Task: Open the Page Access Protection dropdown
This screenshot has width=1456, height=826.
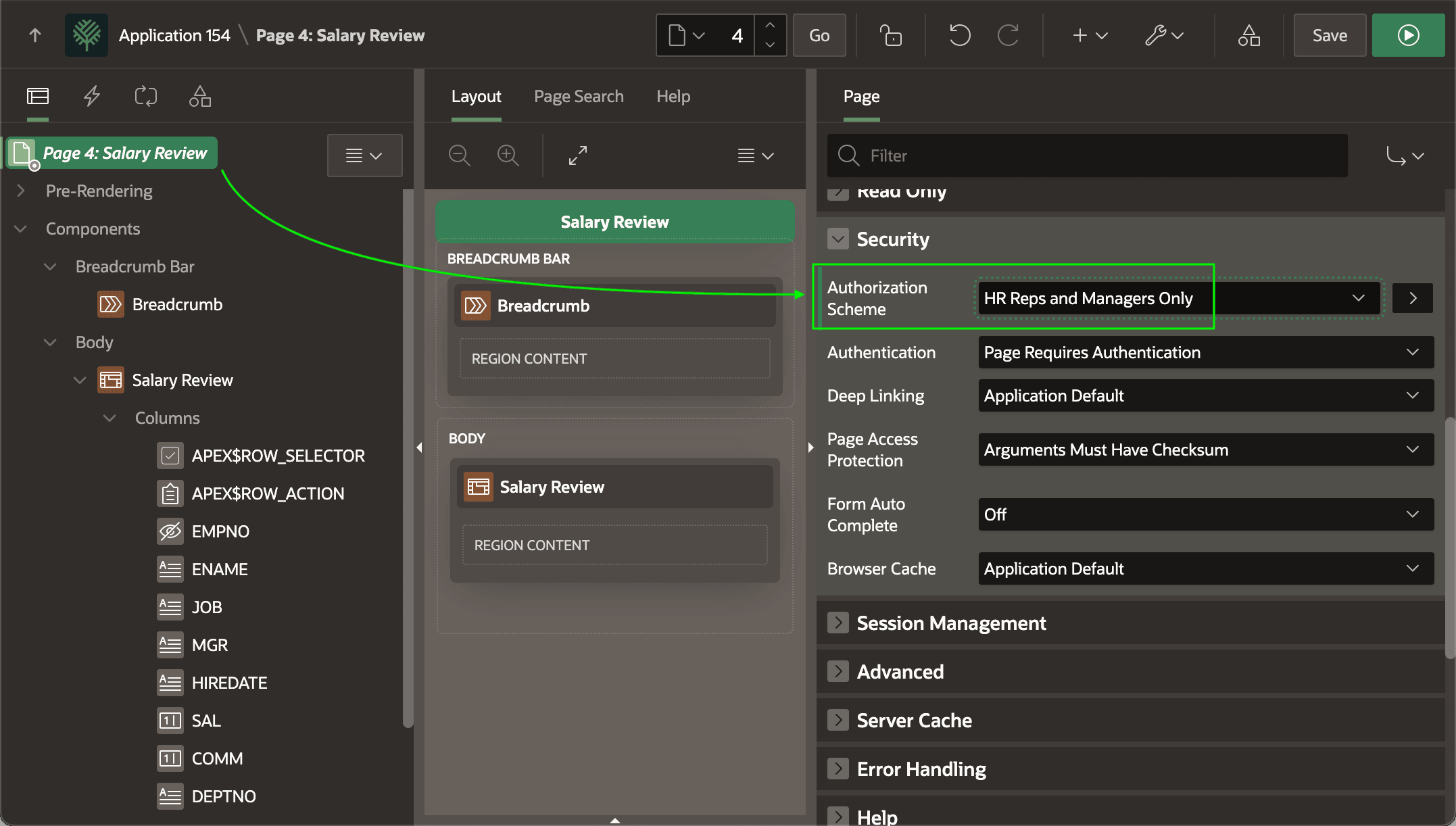Action: click(x=1206, y=450)
